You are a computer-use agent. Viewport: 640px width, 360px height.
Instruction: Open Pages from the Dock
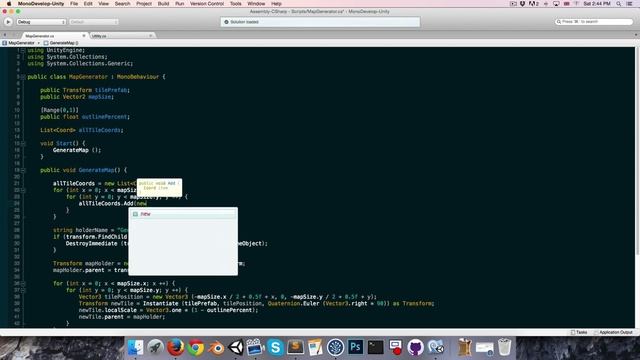pyautogui.click(x=315, y=347)
